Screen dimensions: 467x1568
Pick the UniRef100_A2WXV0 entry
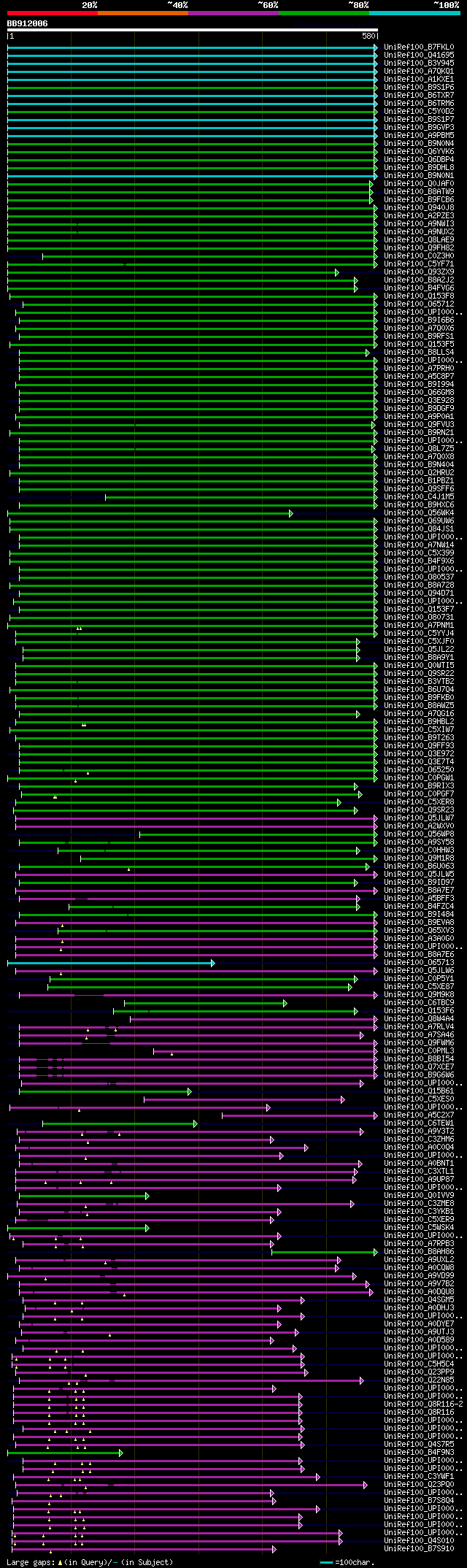[419, 826]
